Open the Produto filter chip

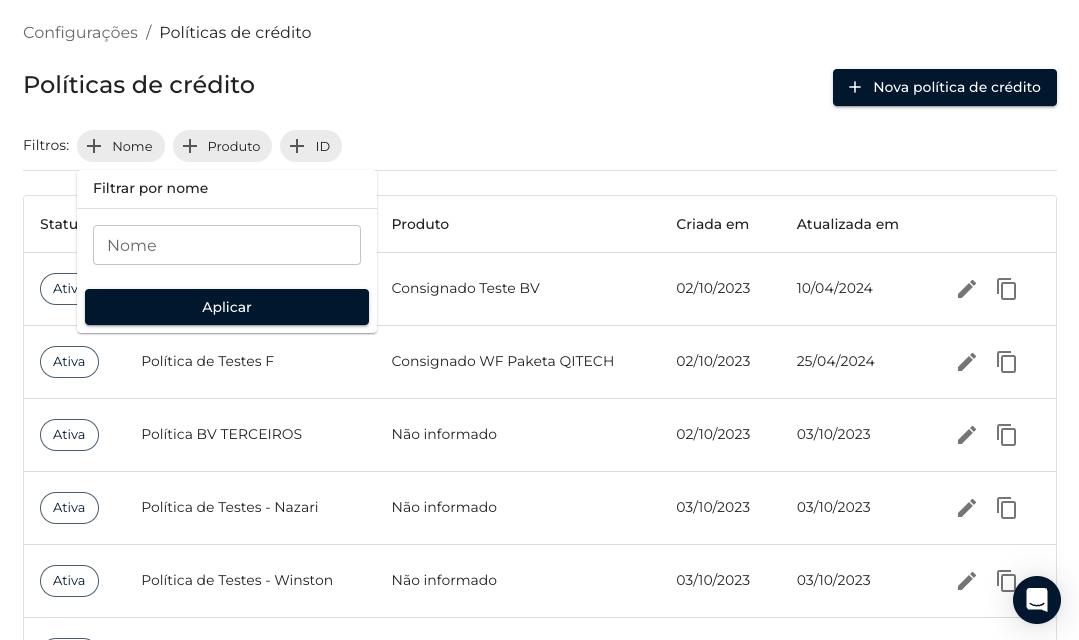pyautogui.click(x=222, y=146)
